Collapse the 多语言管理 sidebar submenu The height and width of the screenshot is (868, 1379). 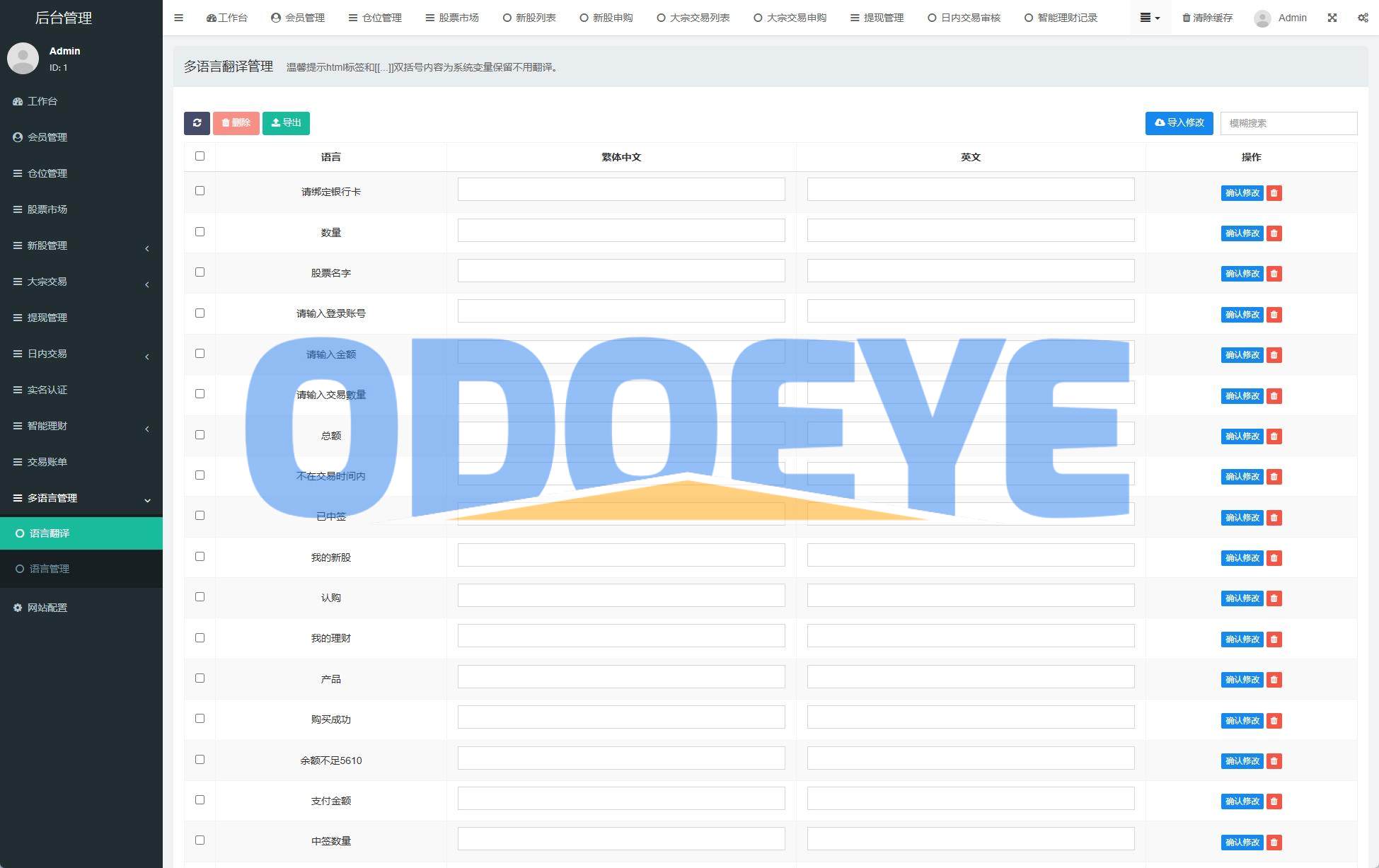click(81, 498)
